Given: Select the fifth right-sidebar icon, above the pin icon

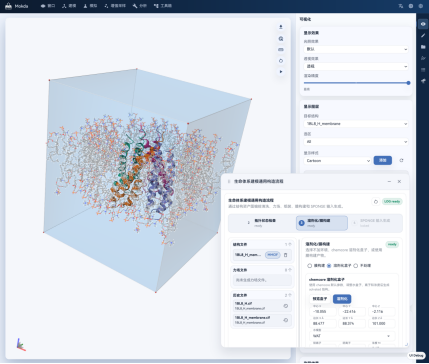Looking at the screenshot, I should pos(423,70).
